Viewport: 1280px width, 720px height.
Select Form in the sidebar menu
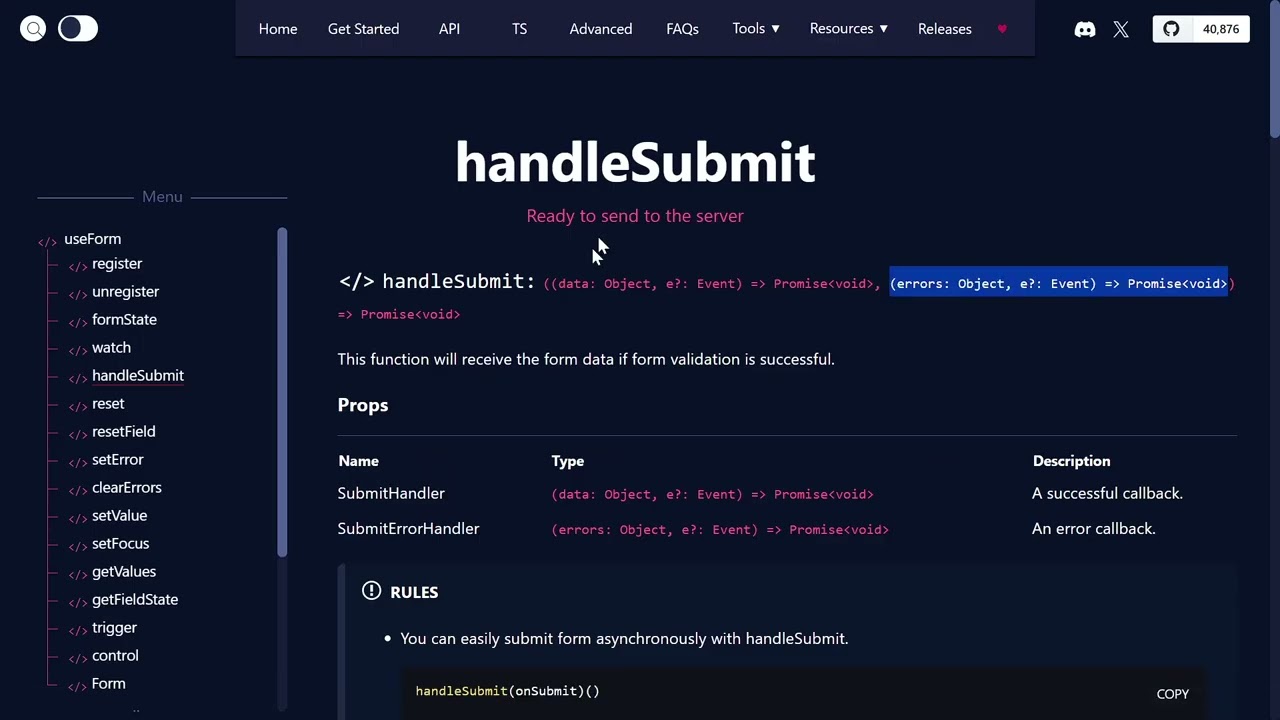(x=108, y=684)
